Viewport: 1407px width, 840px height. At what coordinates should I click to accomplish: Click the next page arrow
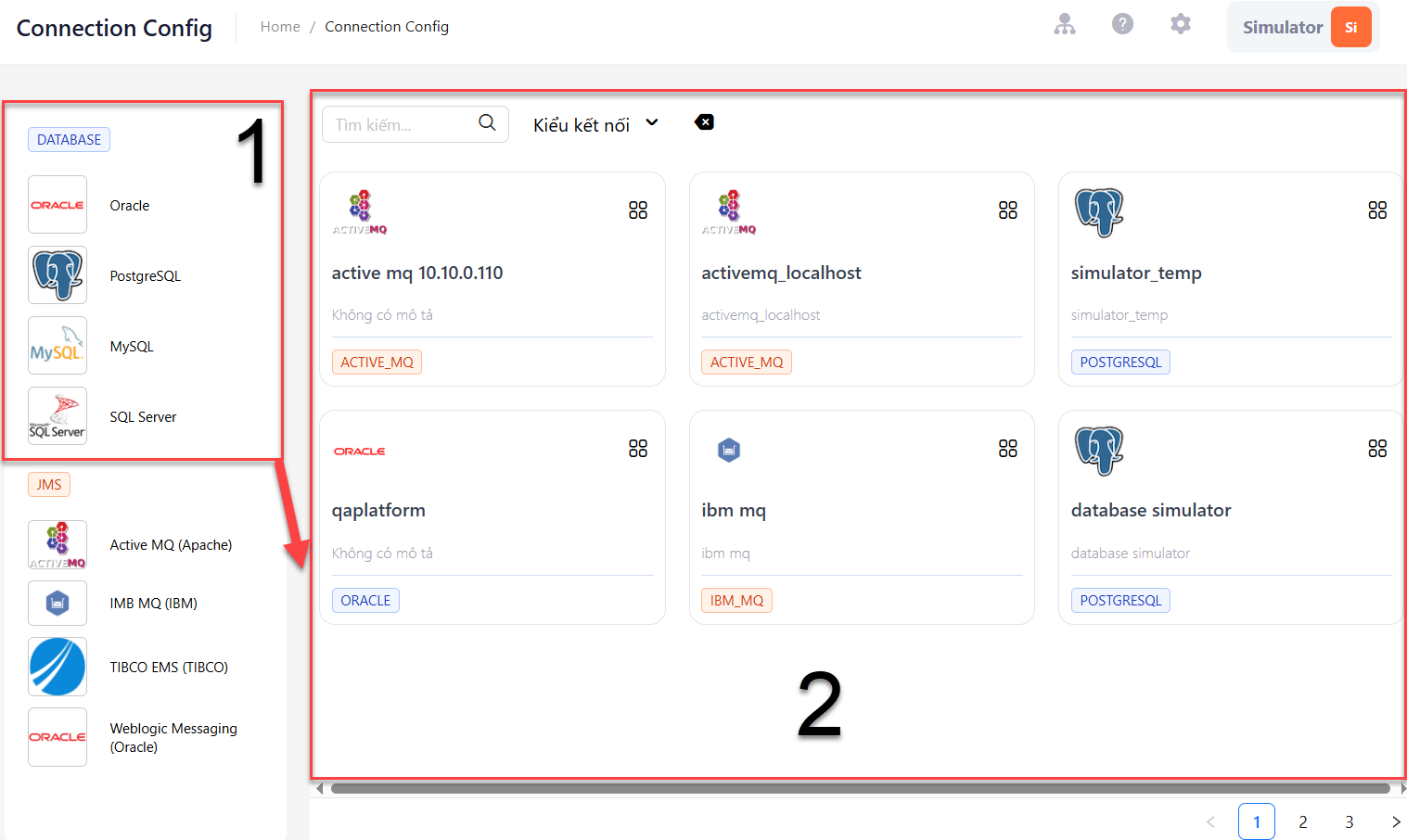point(1396,821)
